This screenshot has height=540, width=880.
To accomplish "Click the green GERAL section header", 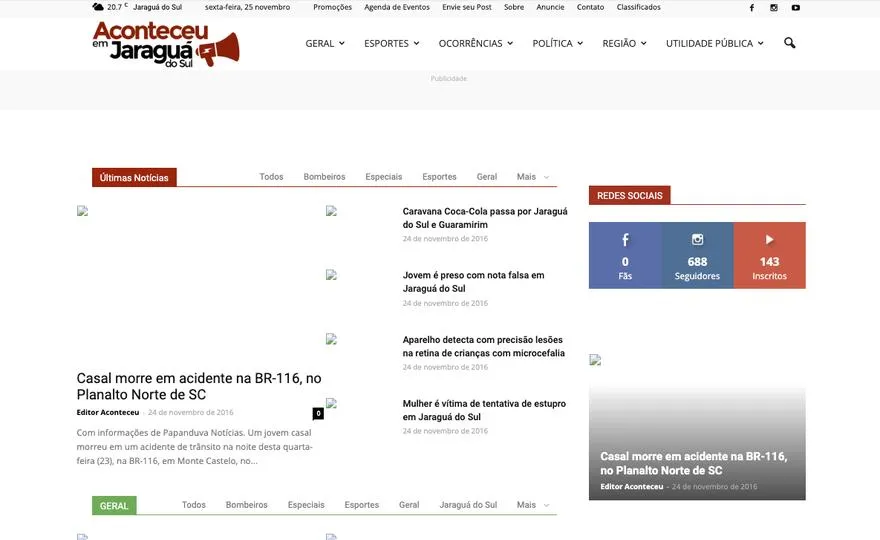I will tap(114, 506).
